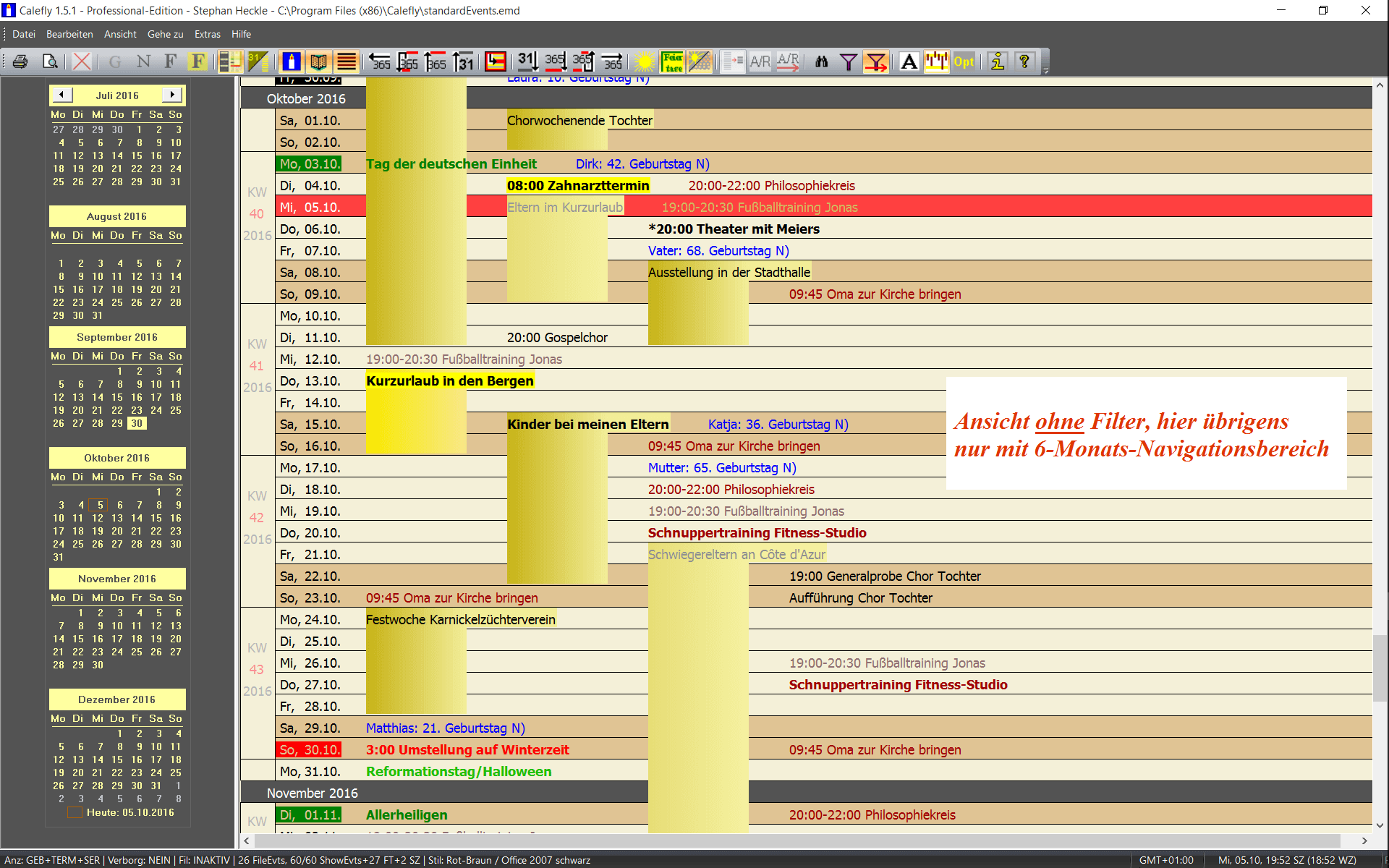Viewport: 1389px width, 868px height.
Task: Open the Extras menu
Action: pos(208,34)
